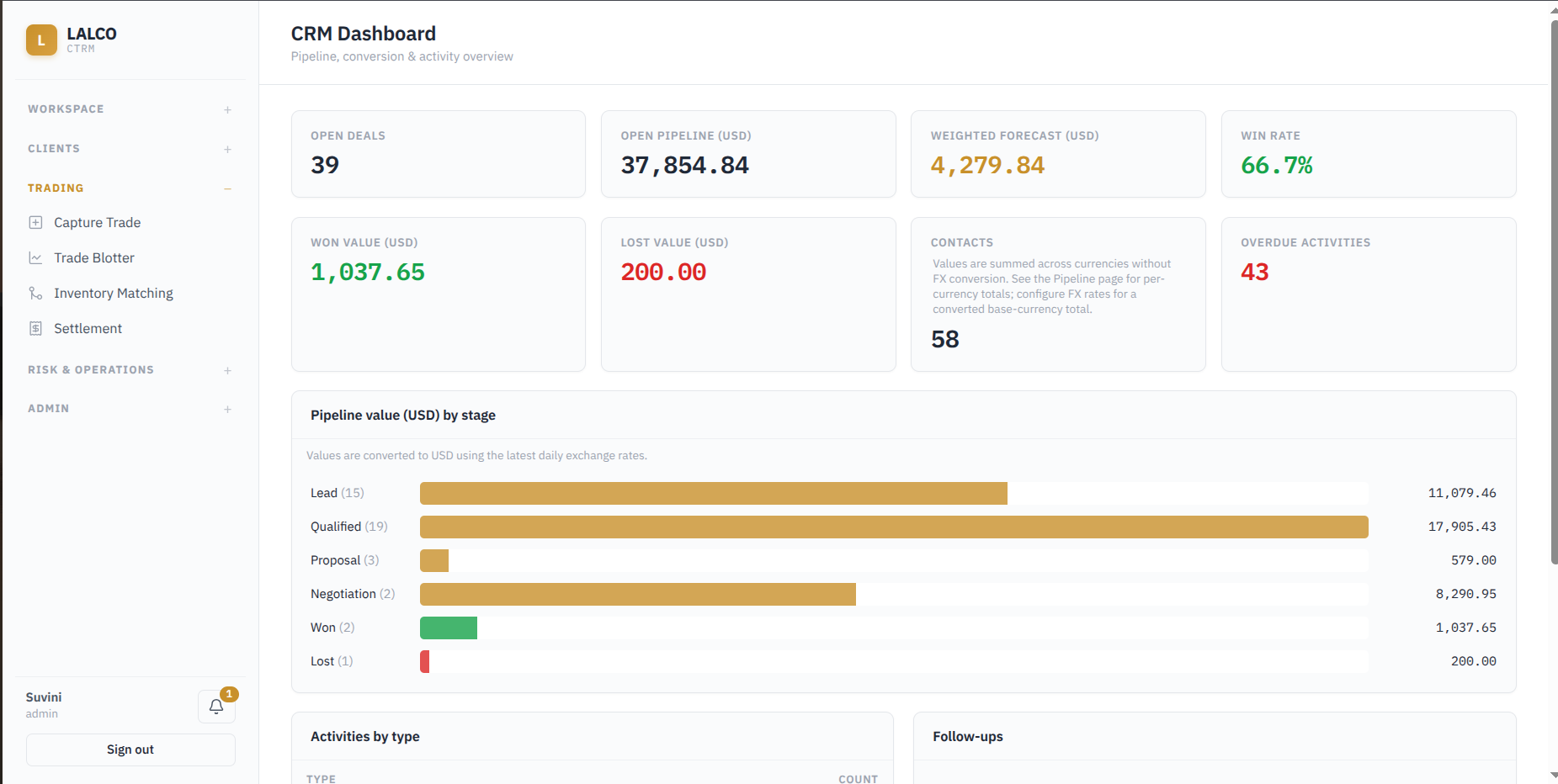Click the Lead (15) stage label

[x=338, y=493]
